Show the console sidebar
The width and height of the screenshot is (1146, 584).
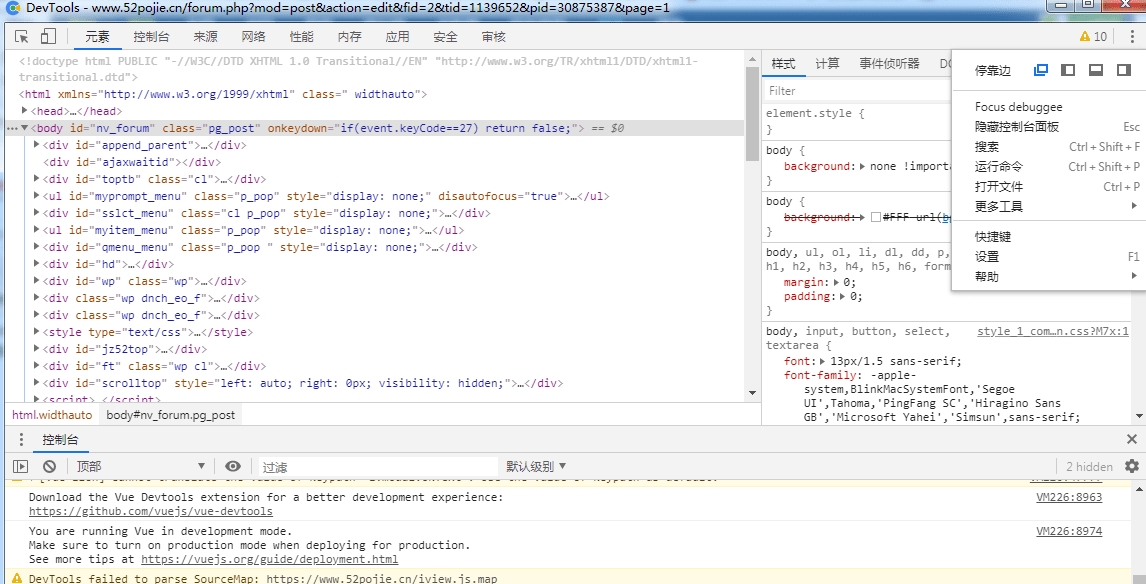point(20,466)
